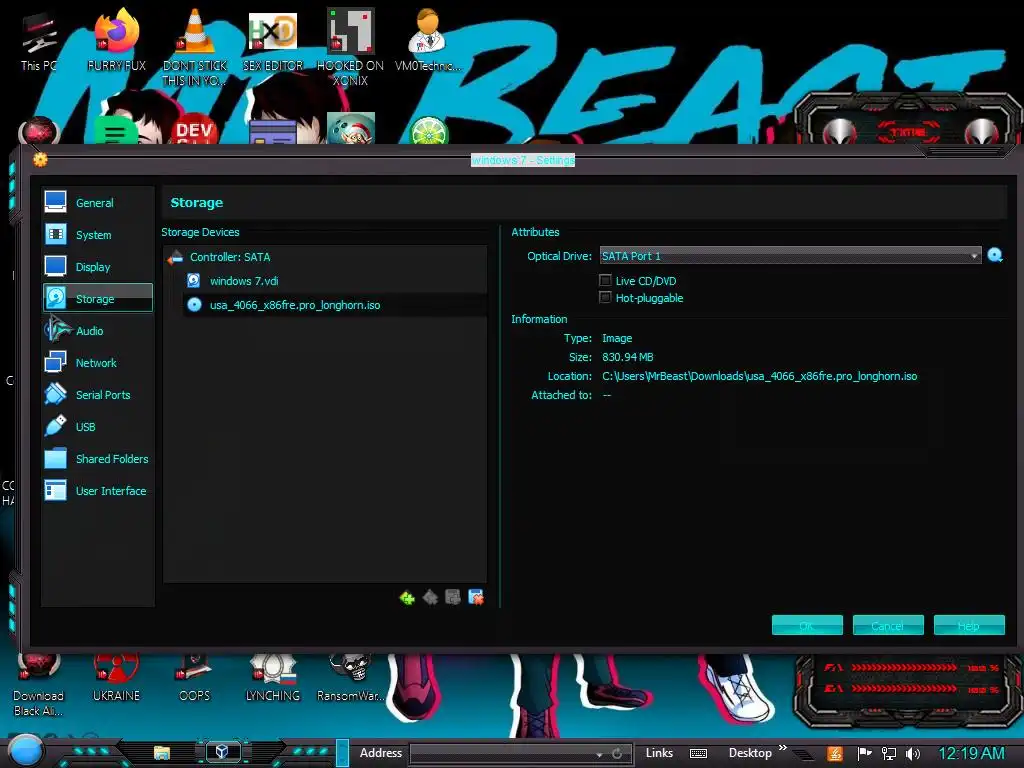Click the Help button

point(969,626)
